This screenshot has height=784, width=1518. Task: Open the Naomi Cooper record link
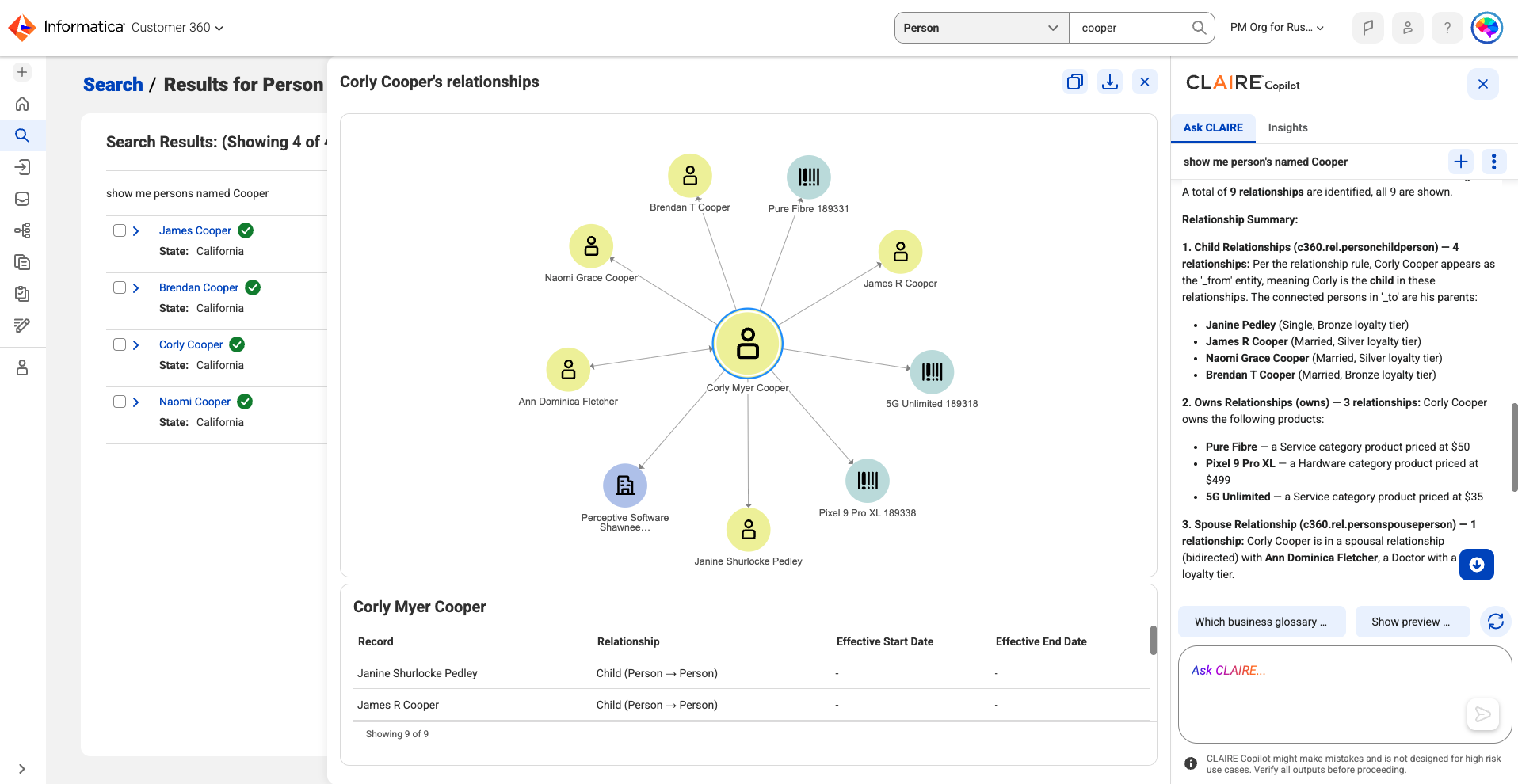195,402
